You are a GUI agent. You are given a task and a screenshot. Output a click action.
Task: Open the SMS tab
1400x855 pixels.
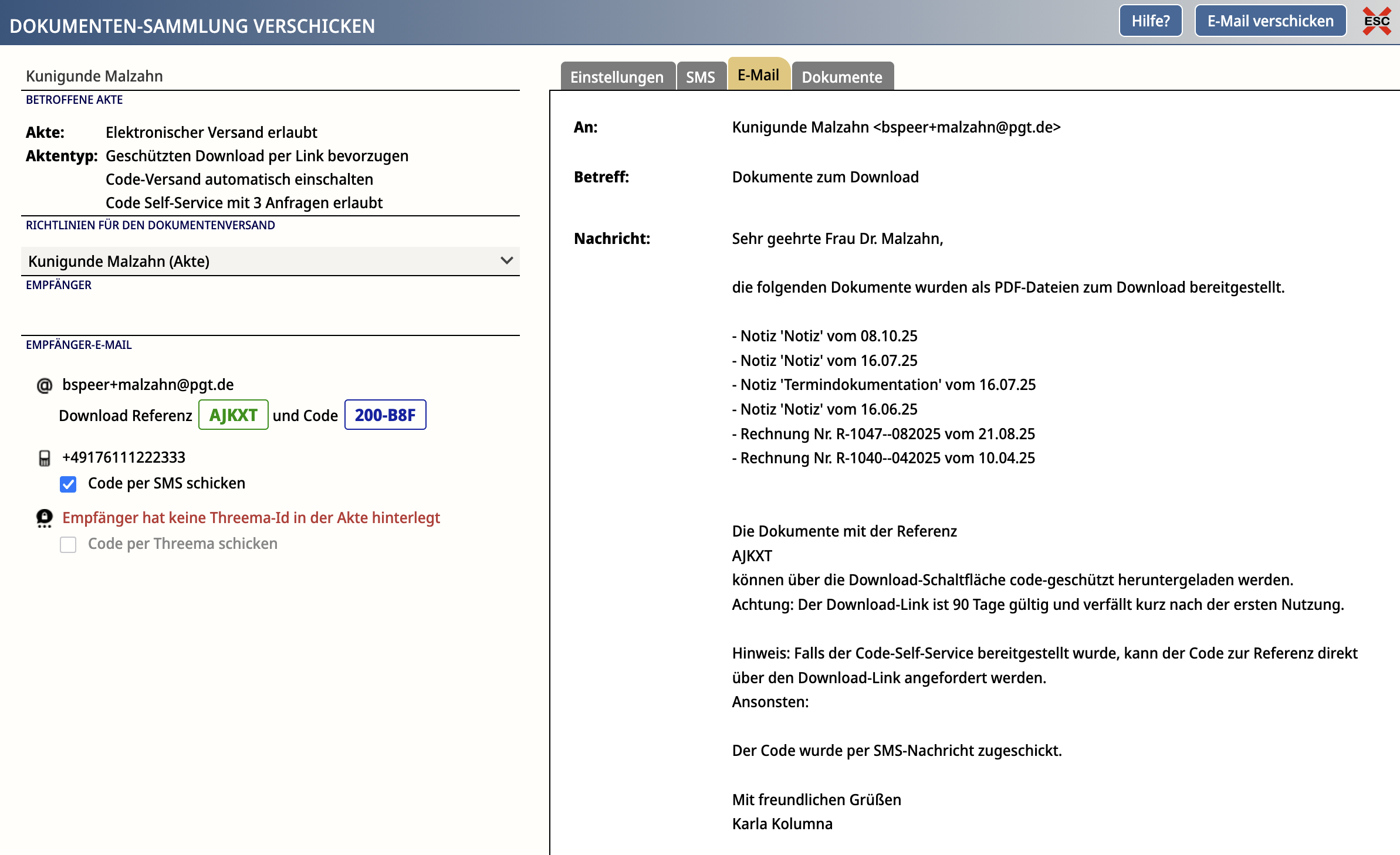point(700,77)
